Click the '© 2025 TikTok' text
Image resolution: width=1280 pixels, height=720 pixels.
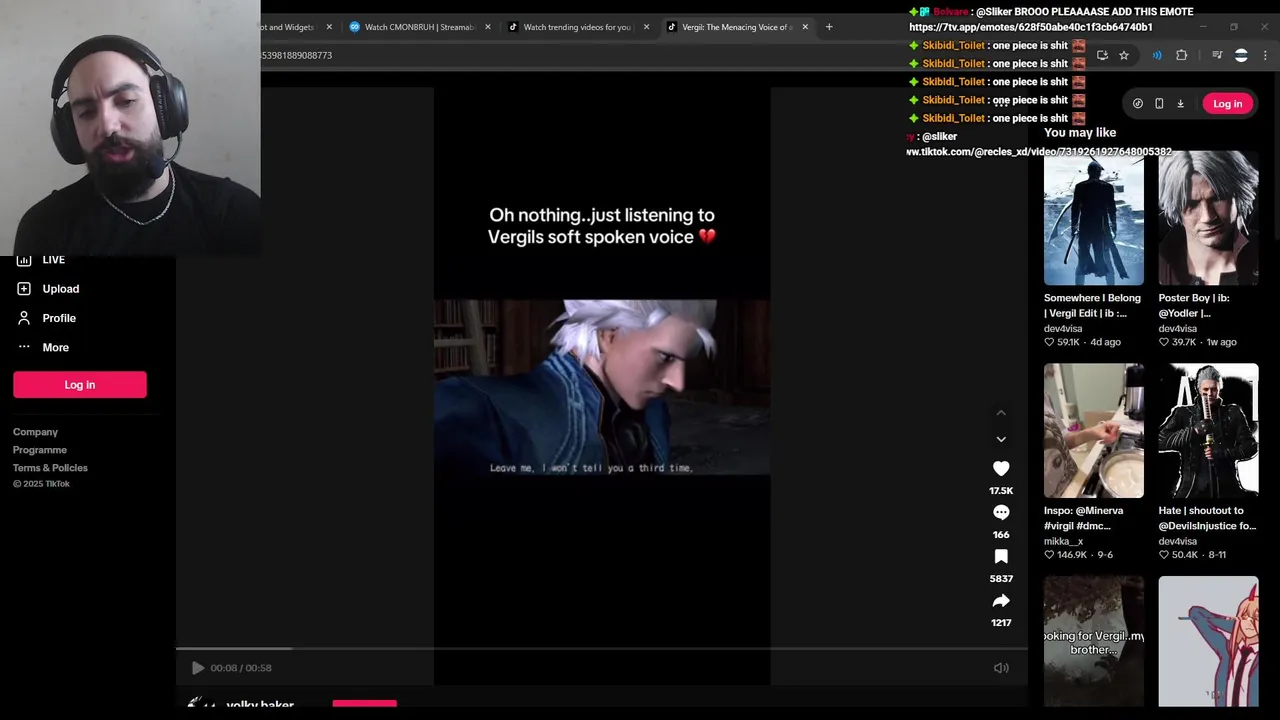41,484
